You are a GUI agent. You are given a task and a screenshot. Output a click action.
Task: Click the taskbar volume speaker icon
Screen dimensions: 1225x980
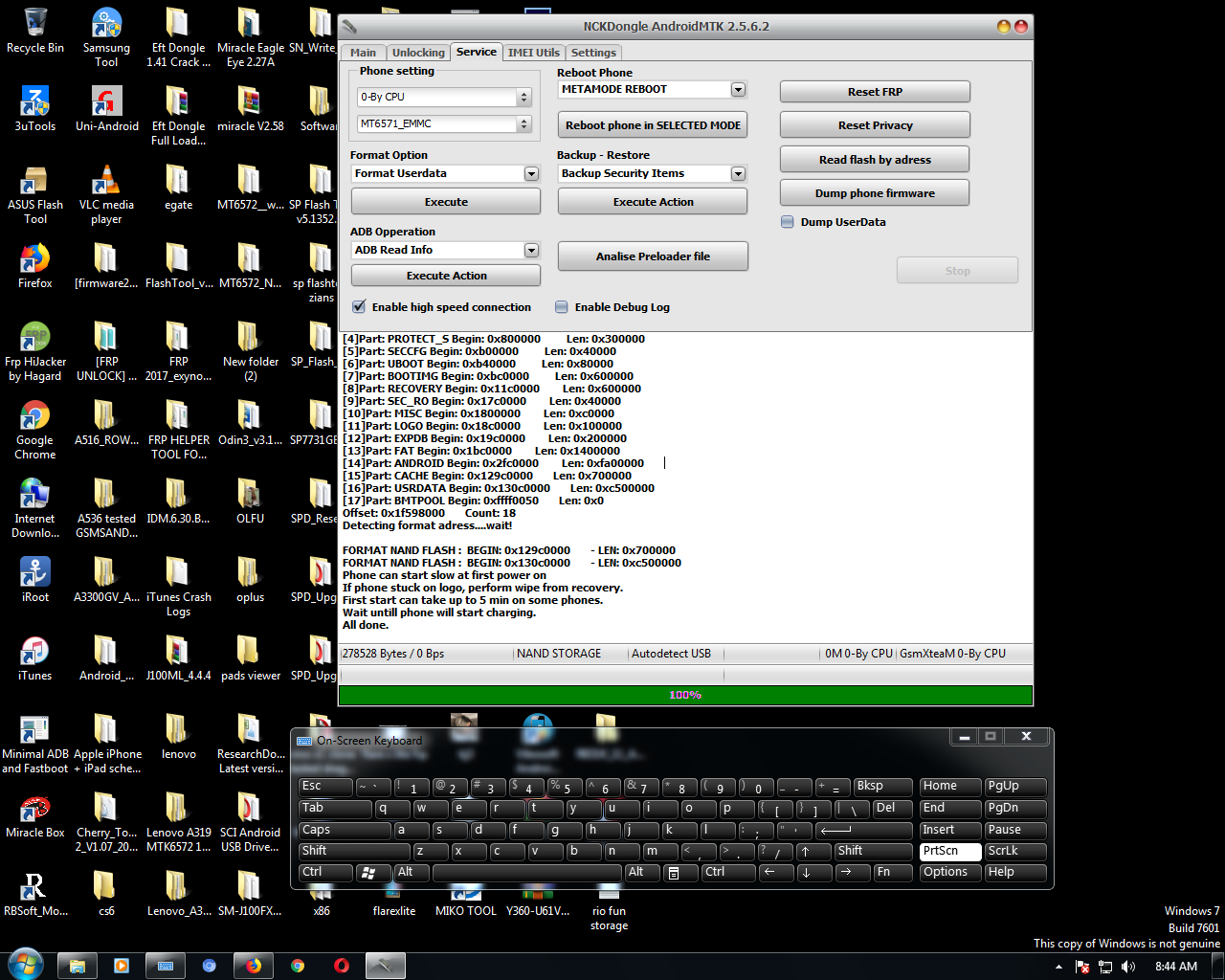tap(1128, 967)
